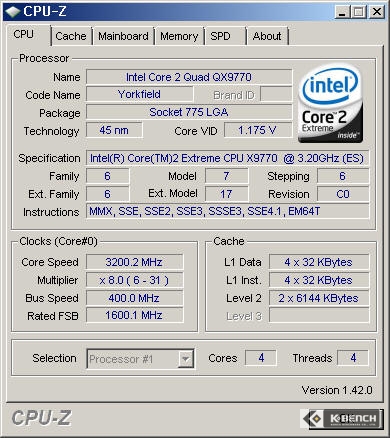Click the Level 2 cache value field
This screenshot has height=438, width=390.
[319, 298]
